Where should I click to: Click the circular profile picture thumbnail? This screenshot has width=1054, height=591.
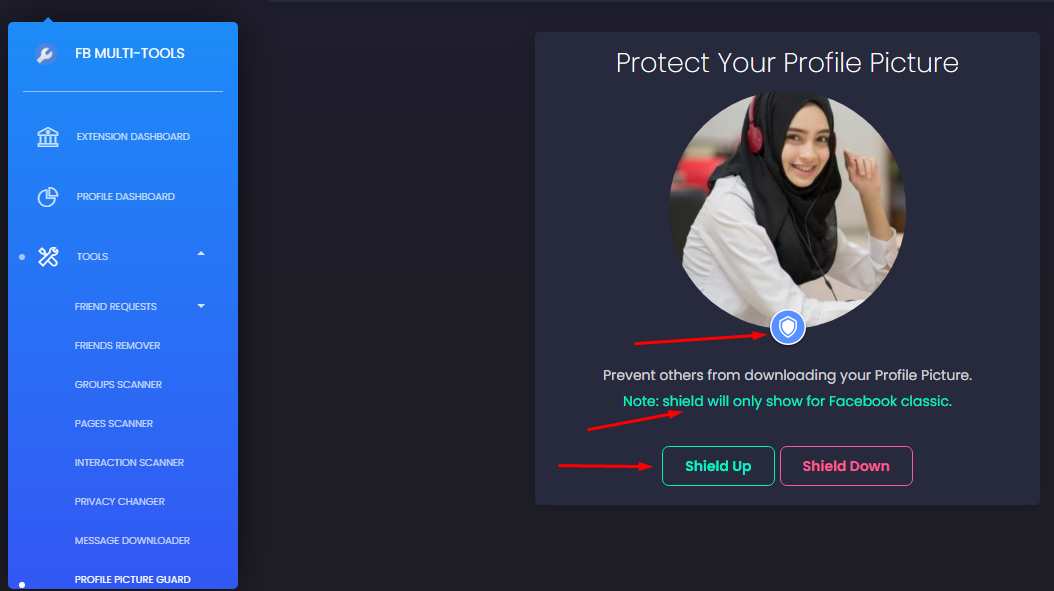tap(788, 210)
